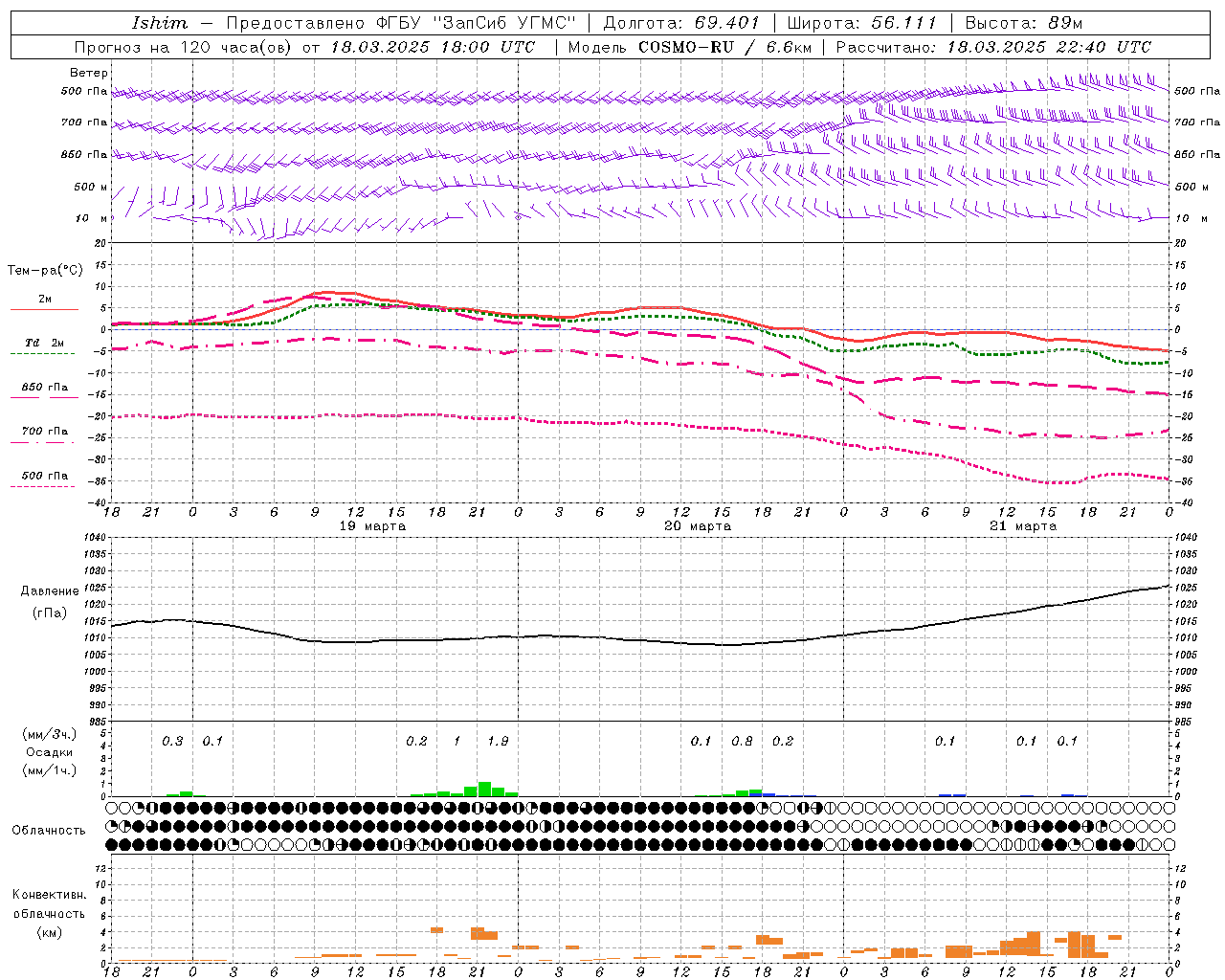Click the "Облачность" cloud cover label
Viewport: 1225px width, 980px height.
(49, 831)
